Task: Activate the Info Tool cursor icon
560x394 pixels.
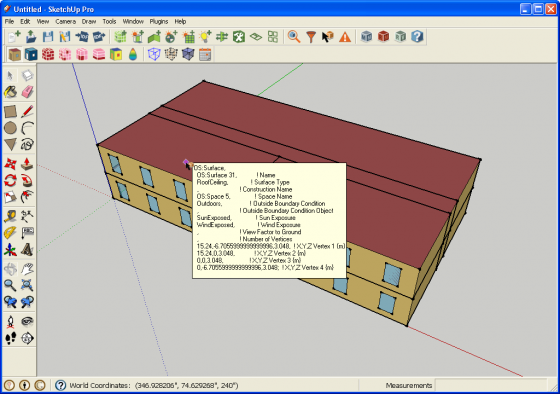Action: click(328, 37)
